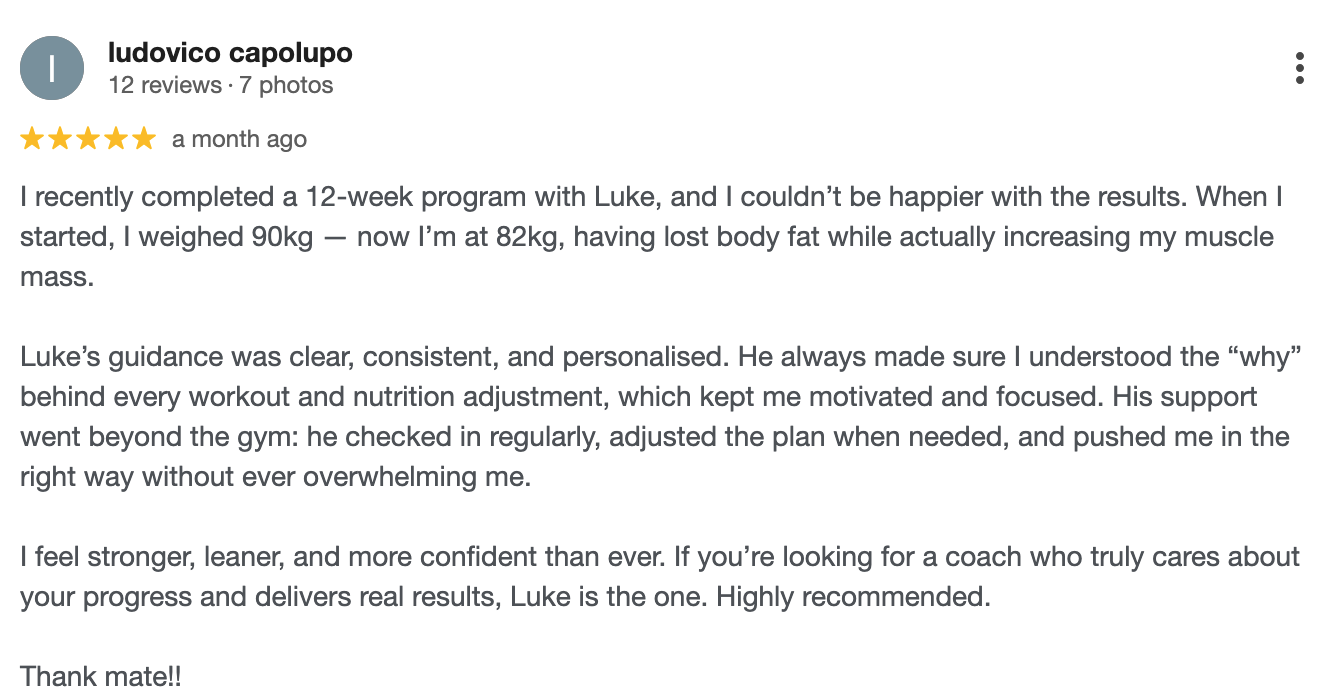Viewport: 1322px width, 690px height.
Task: Click the first yellow rating star
Action: pos(32,139)
